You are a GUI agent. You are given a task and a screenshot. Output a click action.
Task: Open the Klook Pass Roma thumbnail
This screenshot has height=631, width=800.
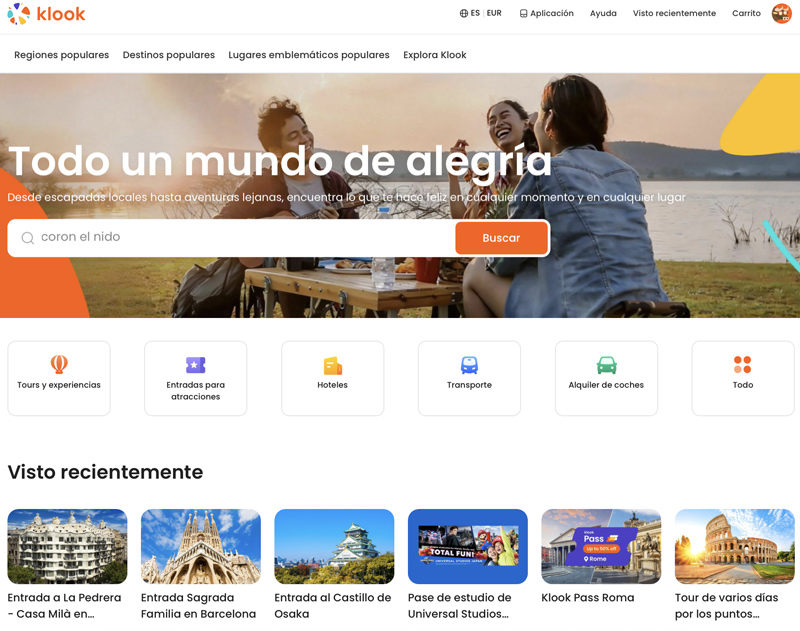[601, 546]
